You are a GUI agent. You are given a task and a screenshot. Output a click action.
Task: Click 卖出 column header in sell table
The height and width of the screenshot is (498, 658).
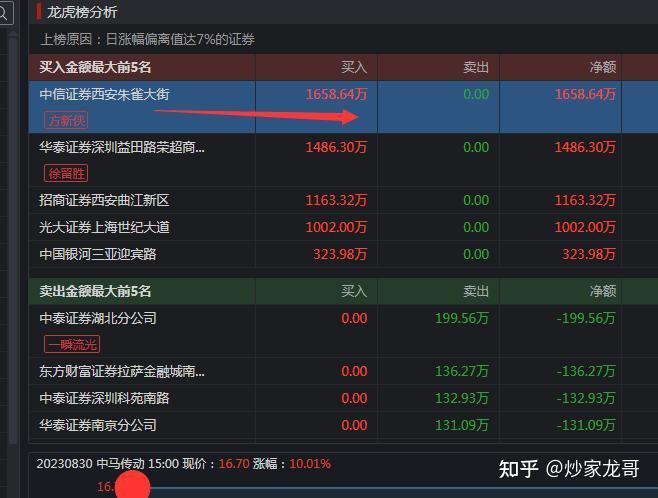476,291
